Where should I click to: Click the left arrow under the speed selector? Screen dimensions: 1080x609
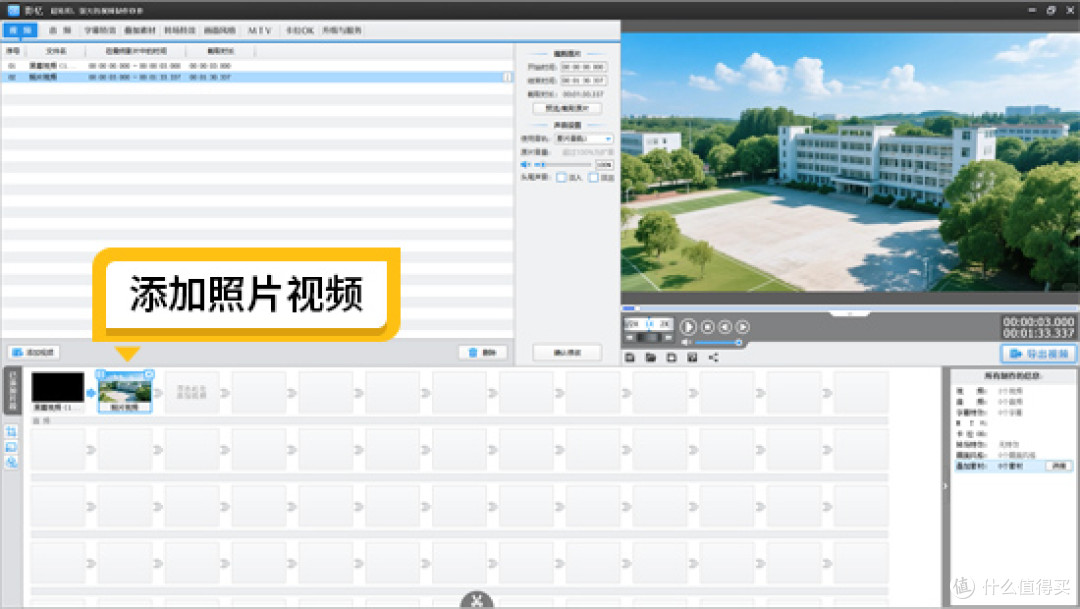click(630, 338)
